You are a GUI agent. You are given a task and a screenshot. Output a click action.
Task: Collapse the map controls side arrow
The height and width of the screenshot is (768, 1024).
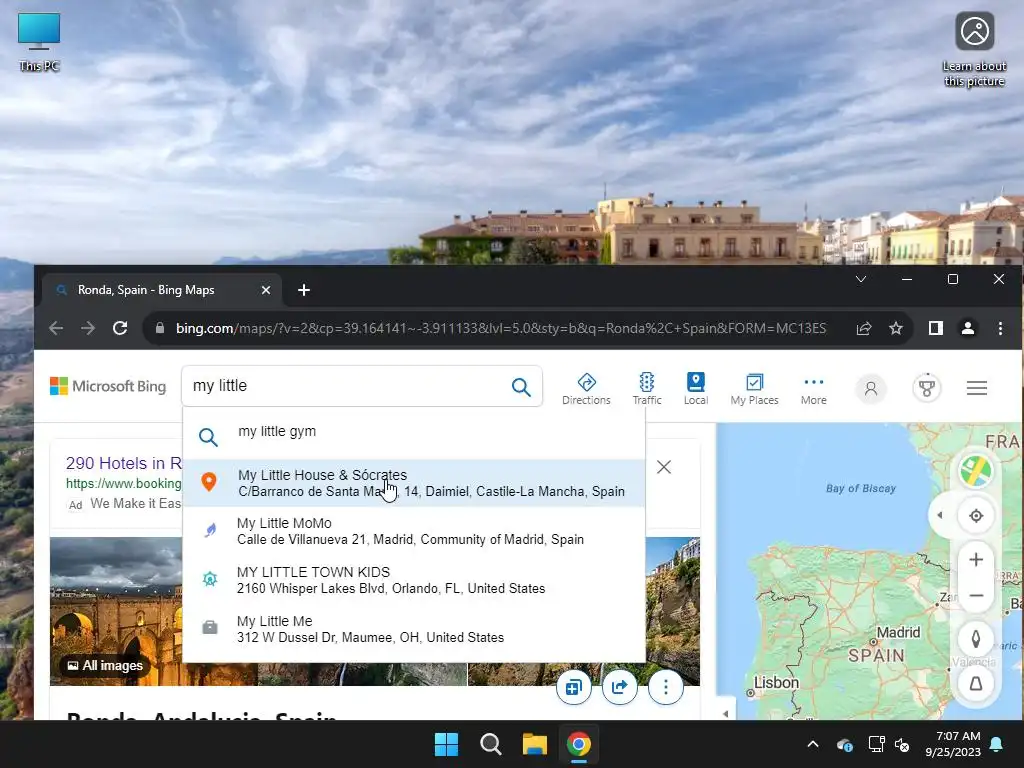point(940,515)
